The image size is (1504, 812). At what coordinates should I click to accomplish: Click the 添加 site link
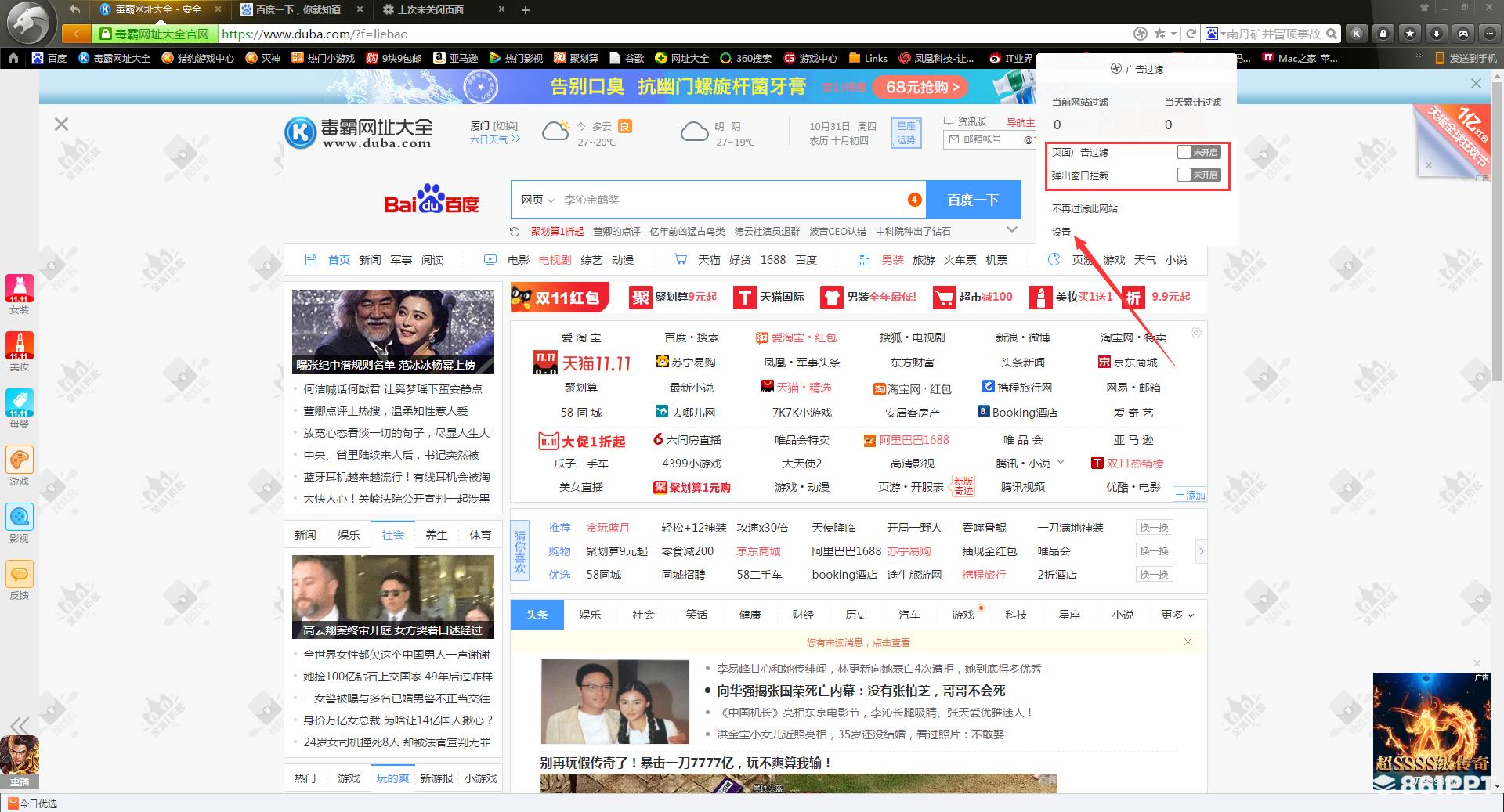point(1190,495)
